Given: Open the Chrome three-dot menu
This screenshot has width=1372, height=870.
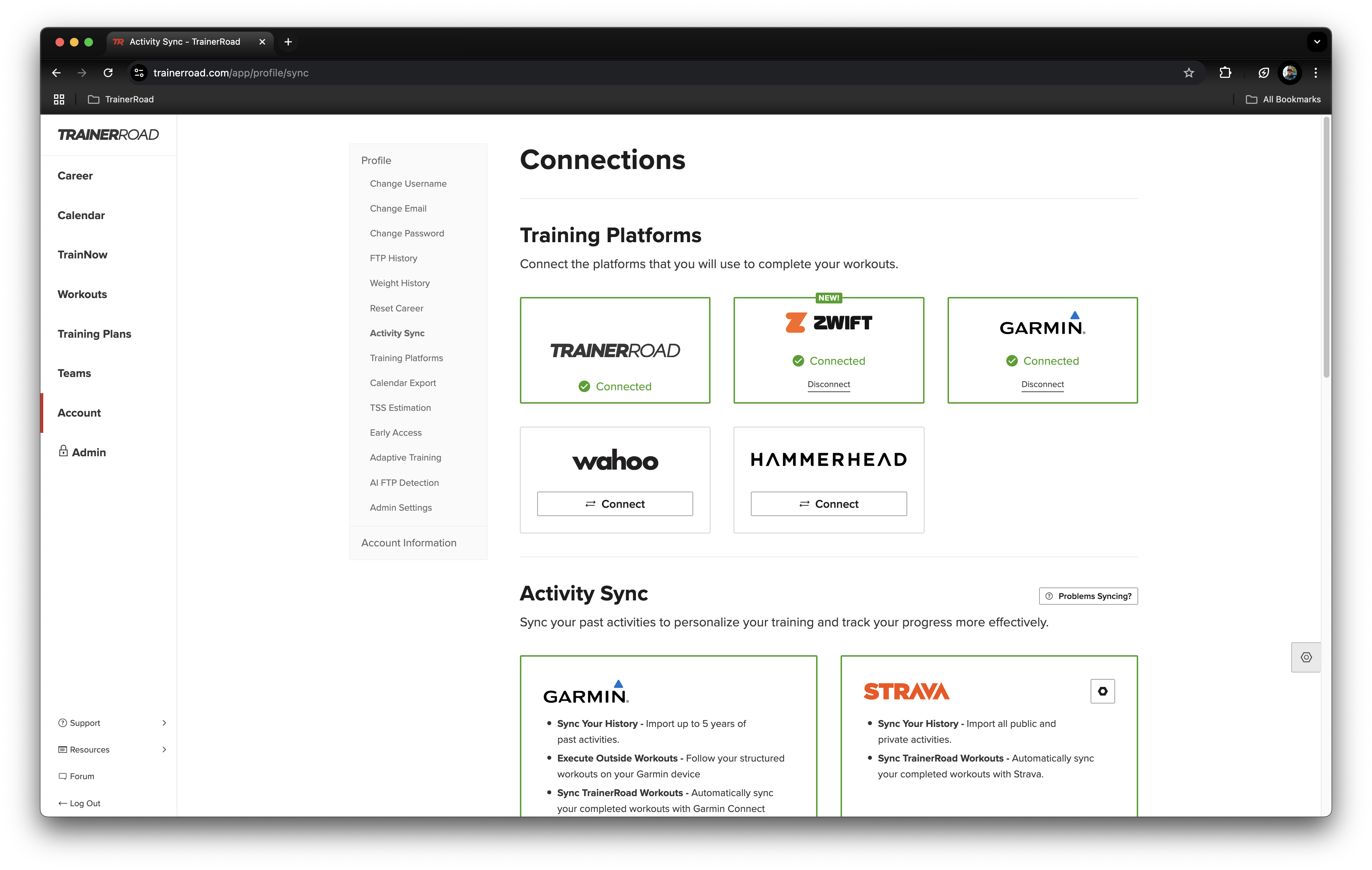Looking at the screenshot, I should coord(1315,72).
